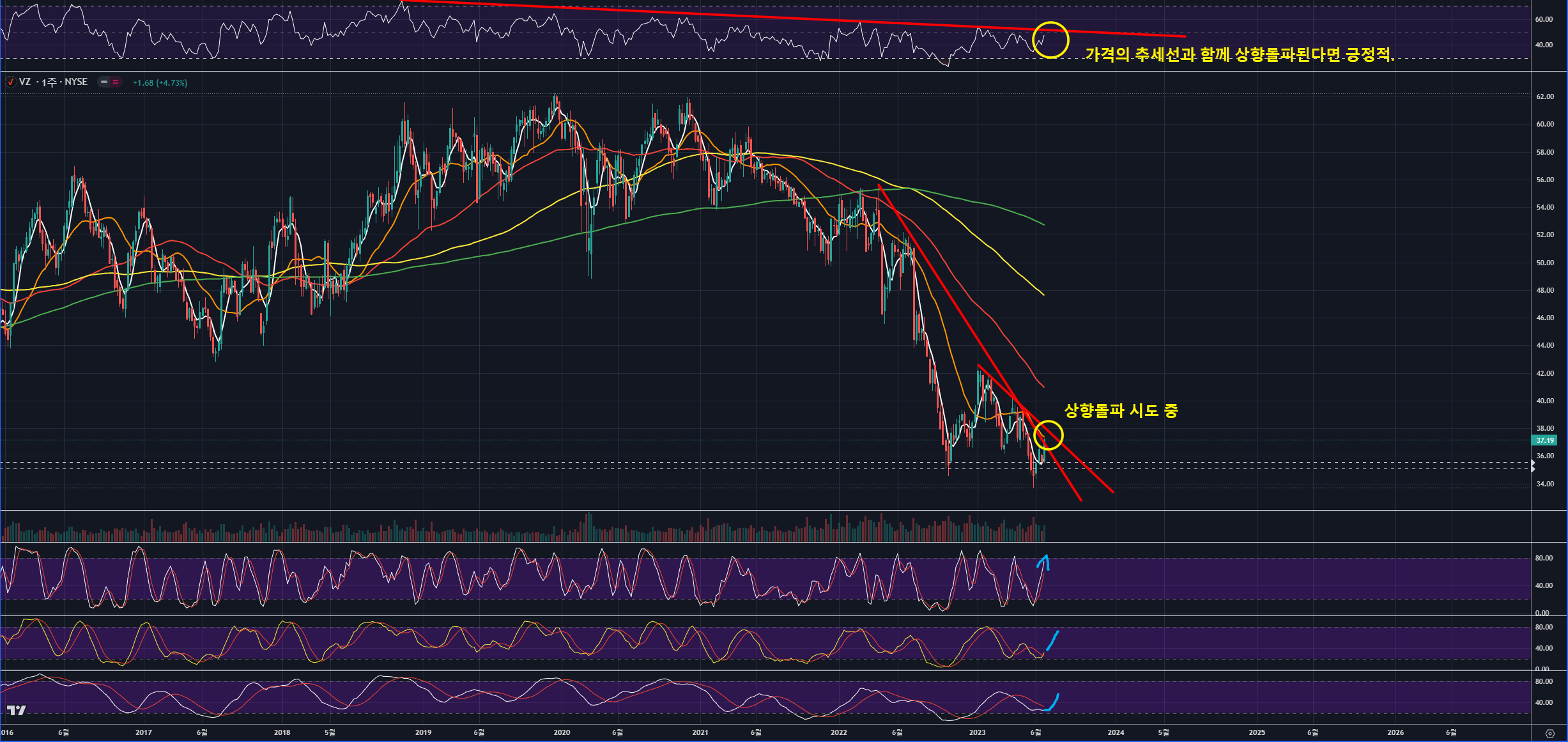
Task: Click the 37.19 current price label
Action: [x=1544, y=440]
